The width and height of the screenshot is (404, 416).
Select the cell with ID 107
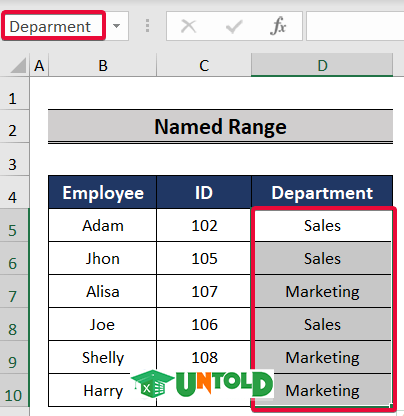(204, 291)
